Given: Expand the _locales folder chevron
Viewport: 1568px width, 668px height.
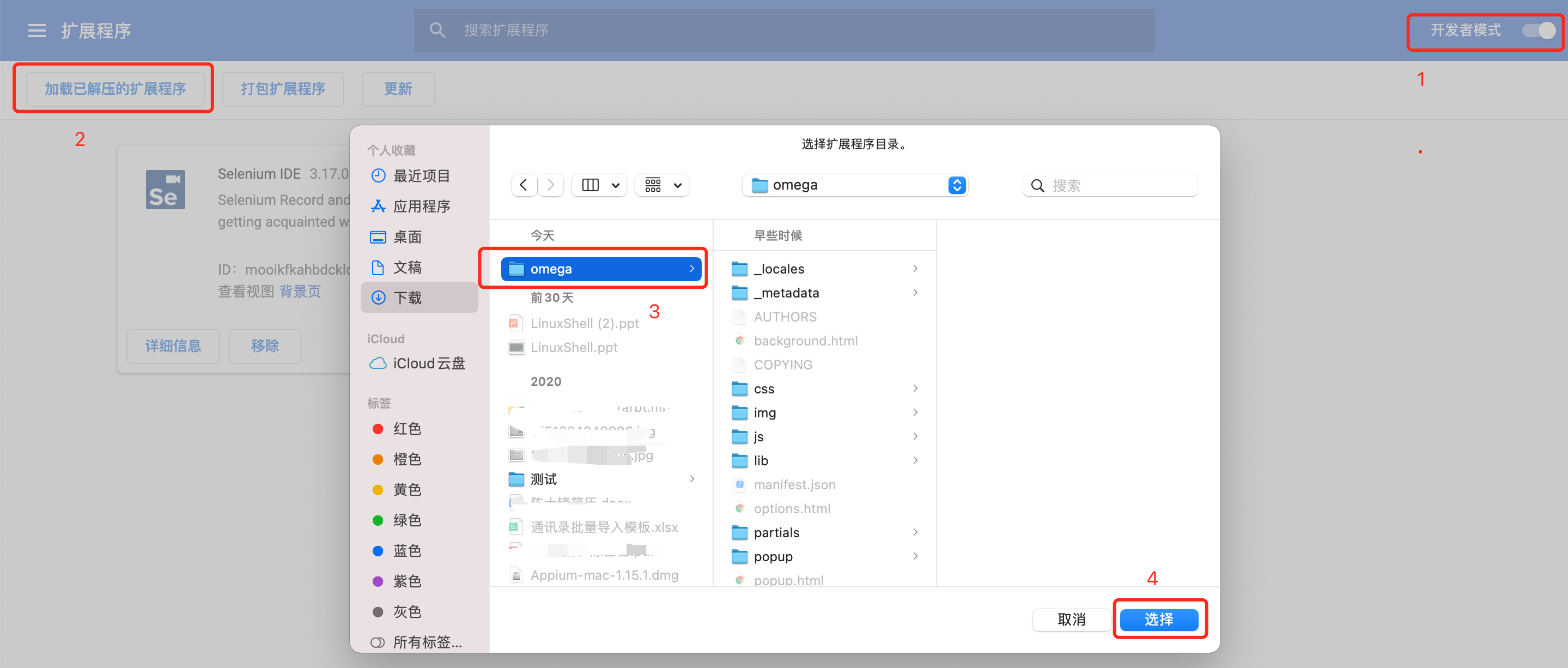Looking at the screenshot, I should click(915, 269).
